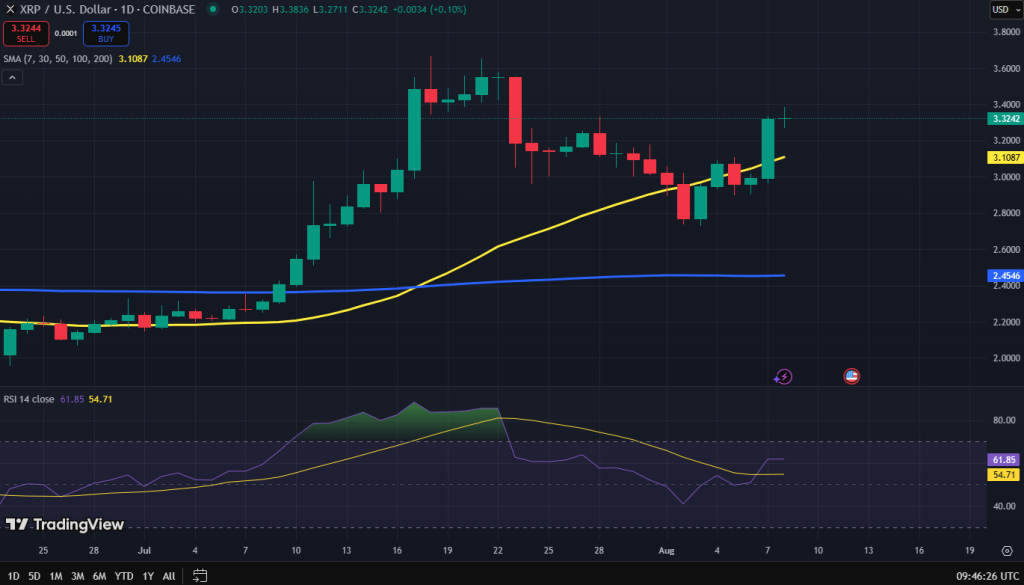This screenshot has height=585, width=1024.
Task: Click the 3.8000 price axis label
Action: point(1006,32)
